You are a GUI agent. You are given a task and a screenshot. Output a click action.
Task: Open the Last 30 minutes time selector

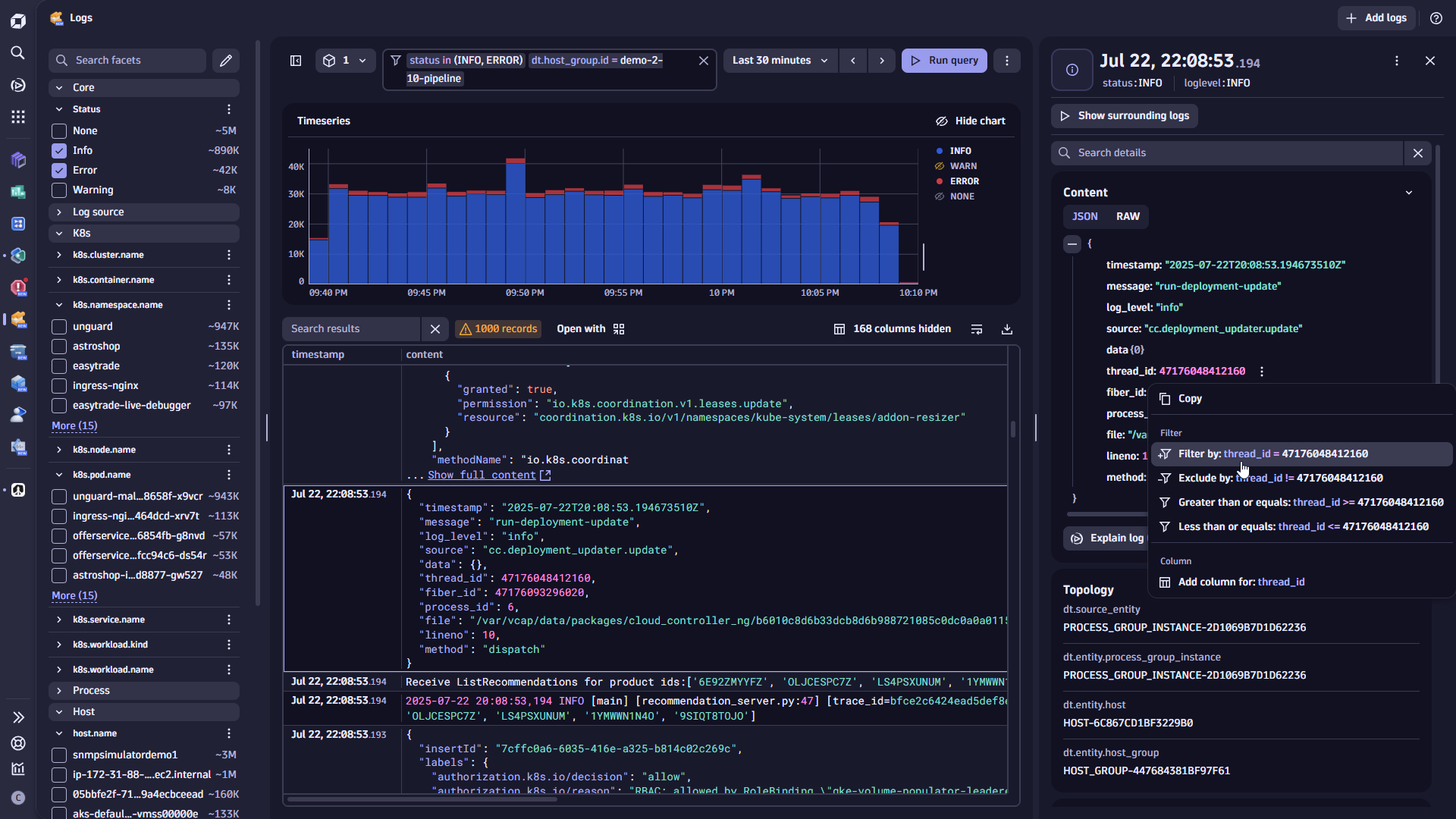780,60
